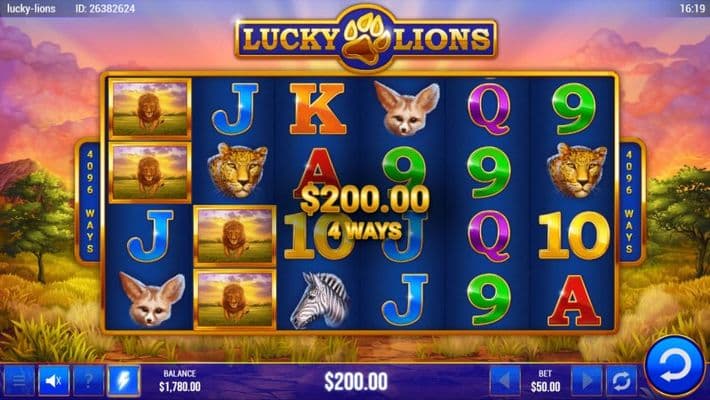The width and height of the screenshot is (710, 400).
Task: Click the leopard symbol on reel two
Action: tap(236, 170)
